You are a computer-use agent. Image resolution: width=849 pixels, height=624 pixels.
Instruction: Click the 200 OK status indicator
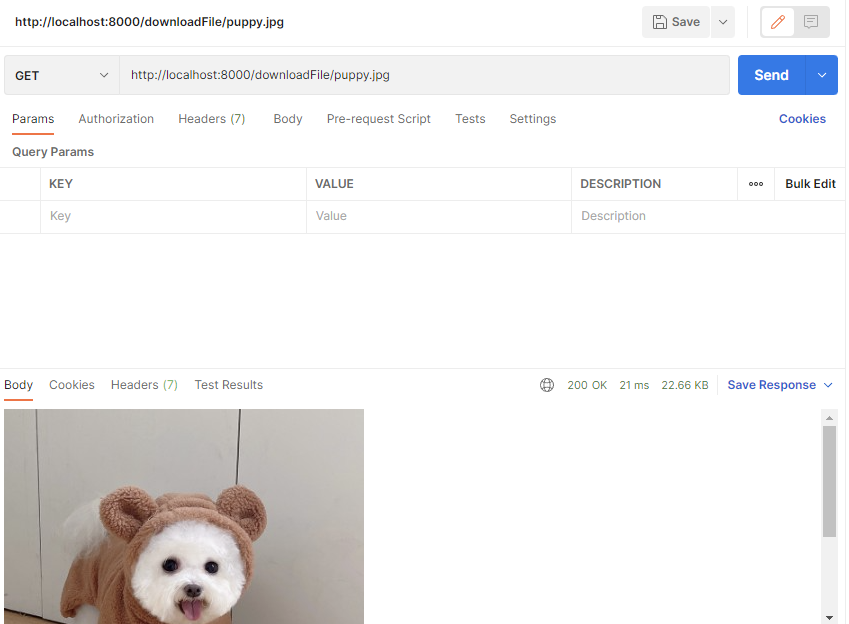tap(587, 384)
